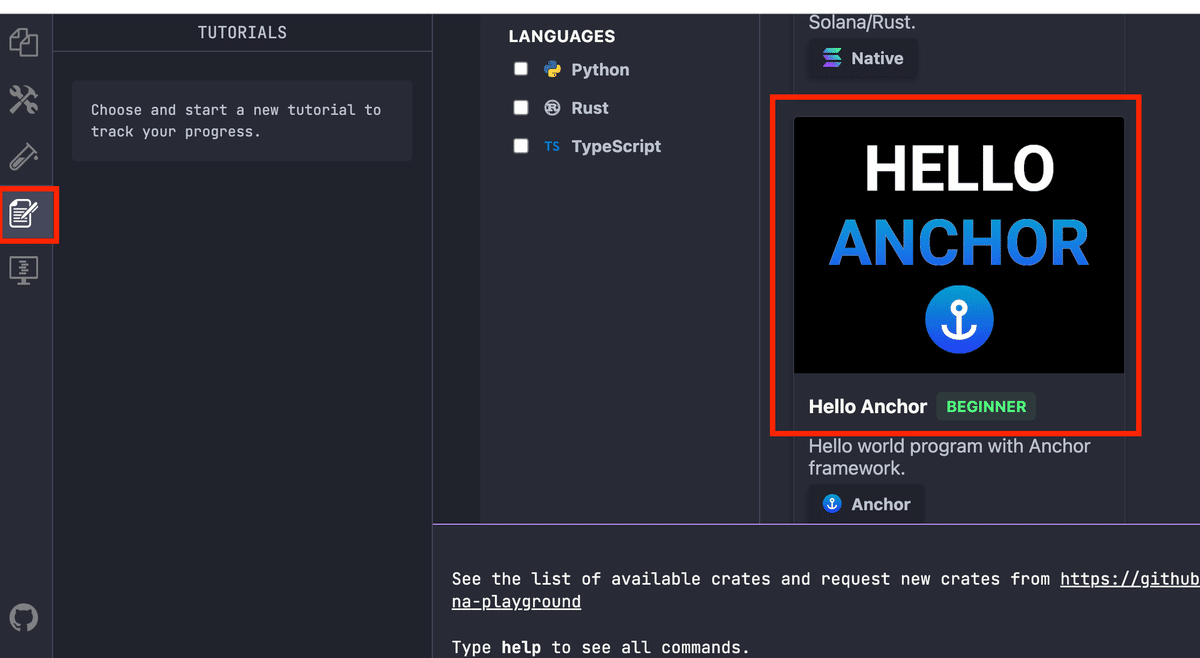The width and height of the screenshot is (1200, 658).
Task: Click 'Hello world program with Anchor framework' description
Action: [x=949, y=456]
